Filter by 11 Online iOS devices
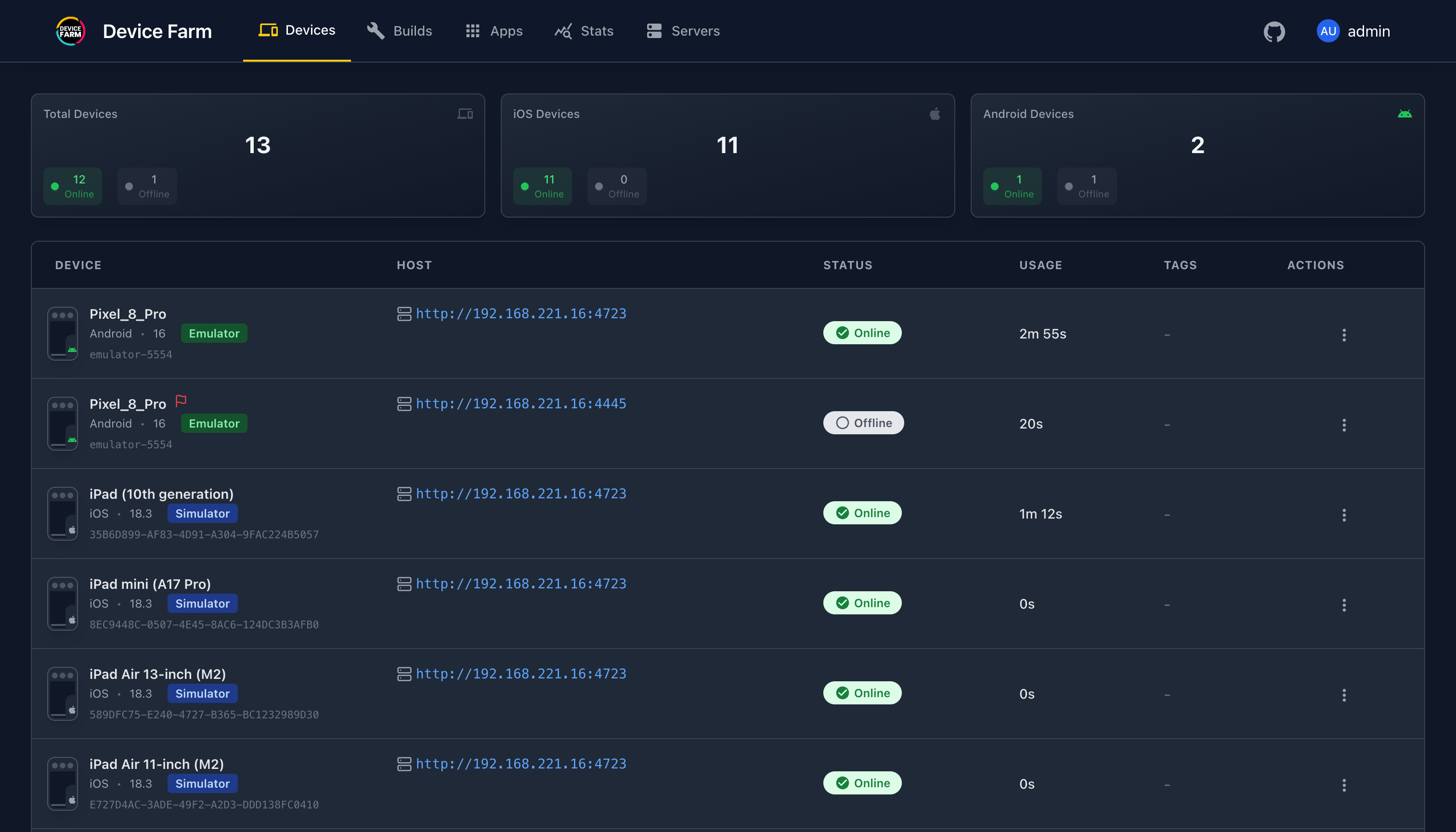The height and width of the screenshot is (832, 1456). pos(542,186)
